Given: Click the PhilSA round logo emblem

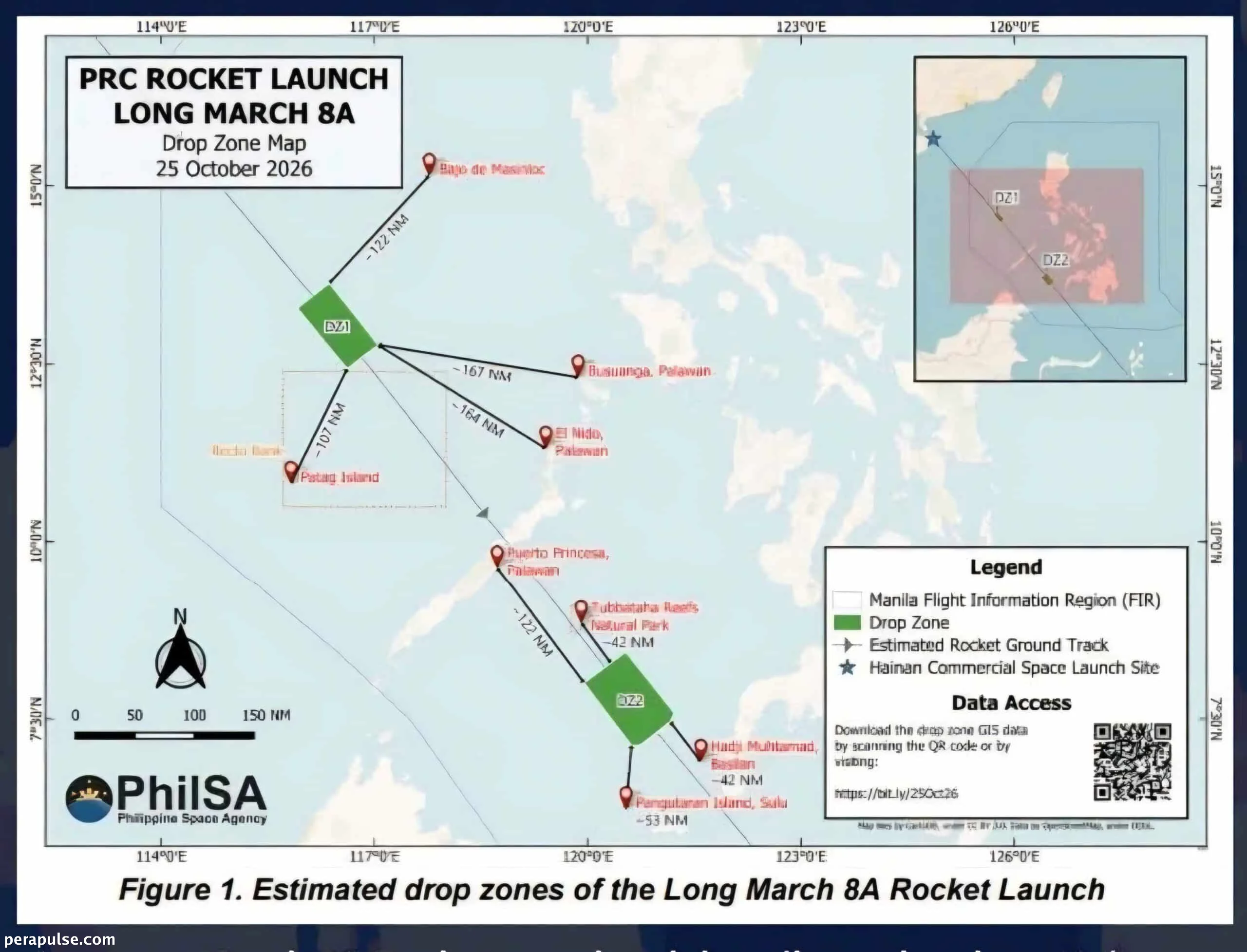Looking at the screenshot, I should point(89,799).
